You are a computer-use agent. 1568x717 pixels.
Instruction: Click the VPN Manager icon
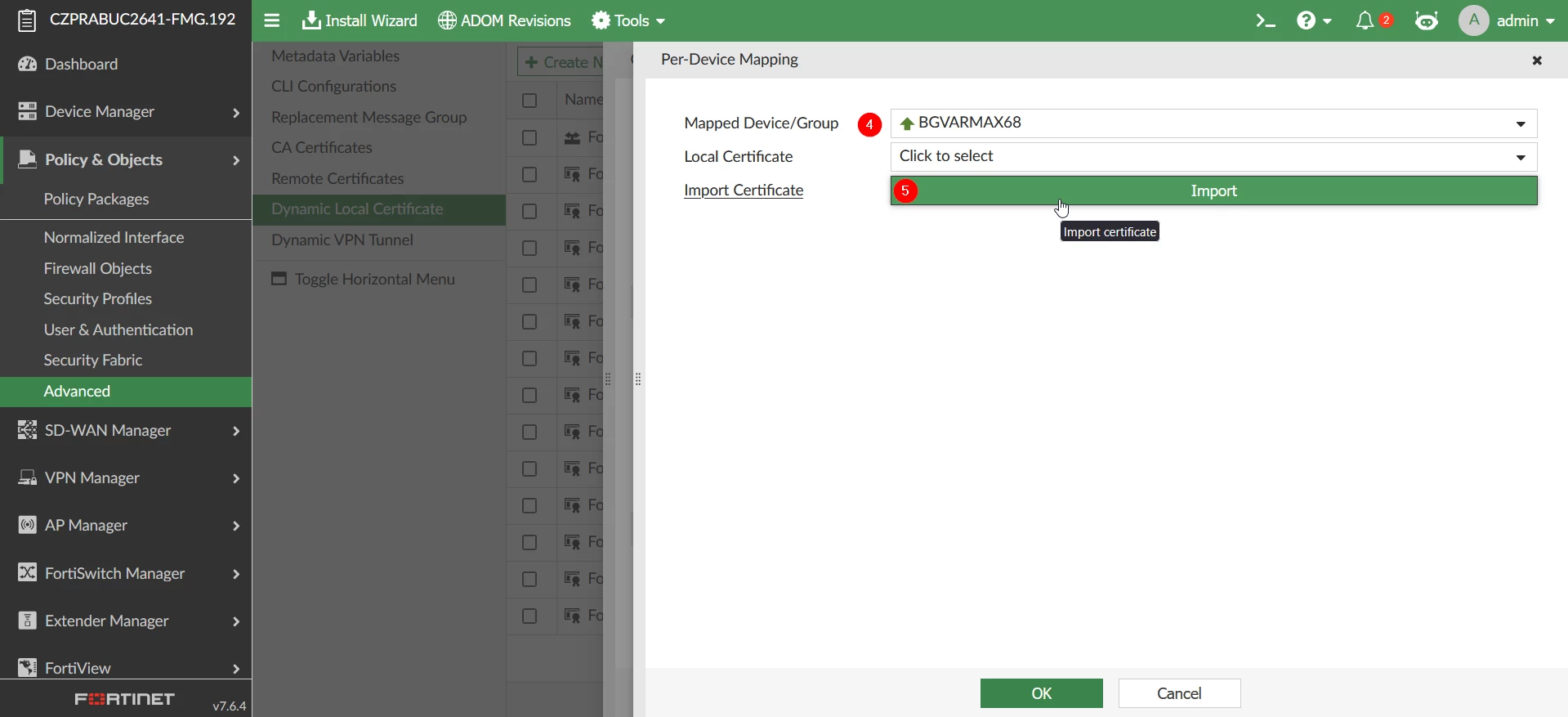pos(27,477)
